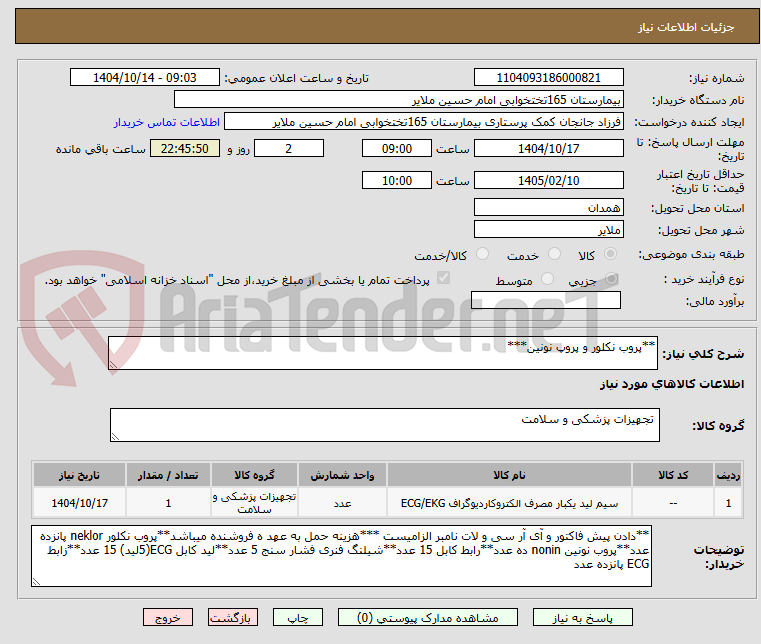Select the کالا radio button
The width and height of the screenshot is (761, 644).
(x=610, y=254)
